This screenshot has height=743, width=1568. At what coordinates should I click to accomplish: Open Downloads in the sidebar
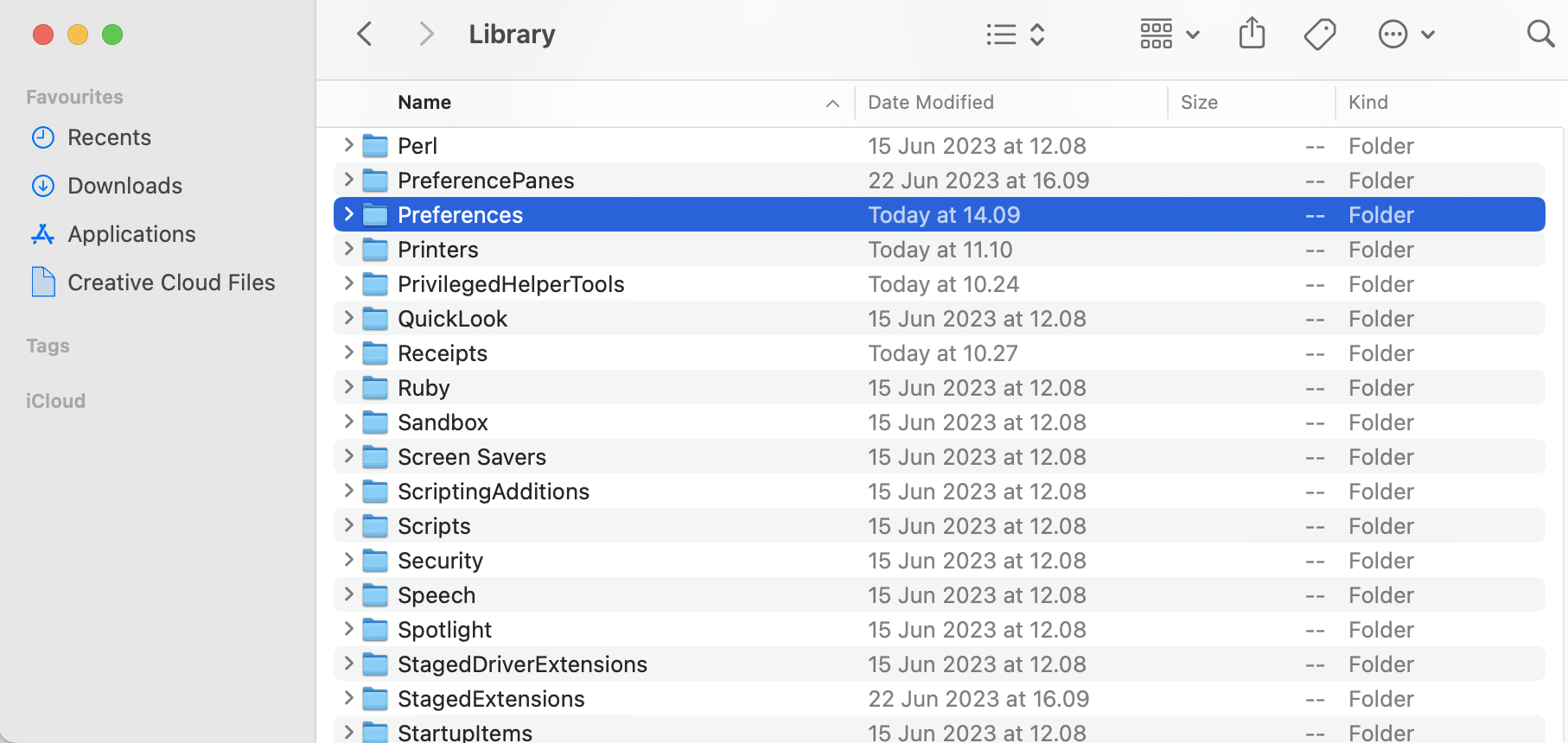tap(124, 186)
